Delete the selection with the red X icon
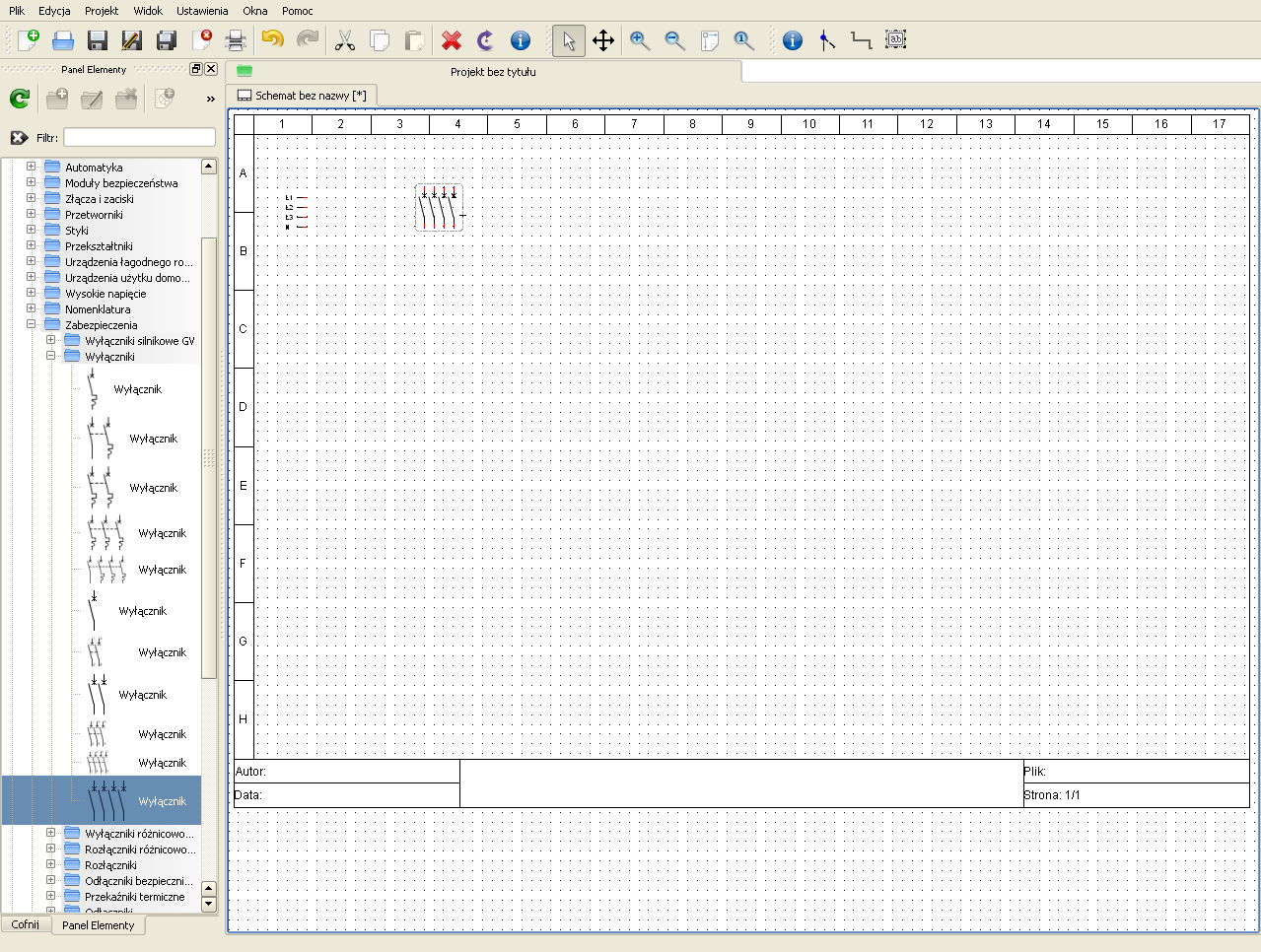The height and width of the screenshot is (952, 1261). [452, 40]
